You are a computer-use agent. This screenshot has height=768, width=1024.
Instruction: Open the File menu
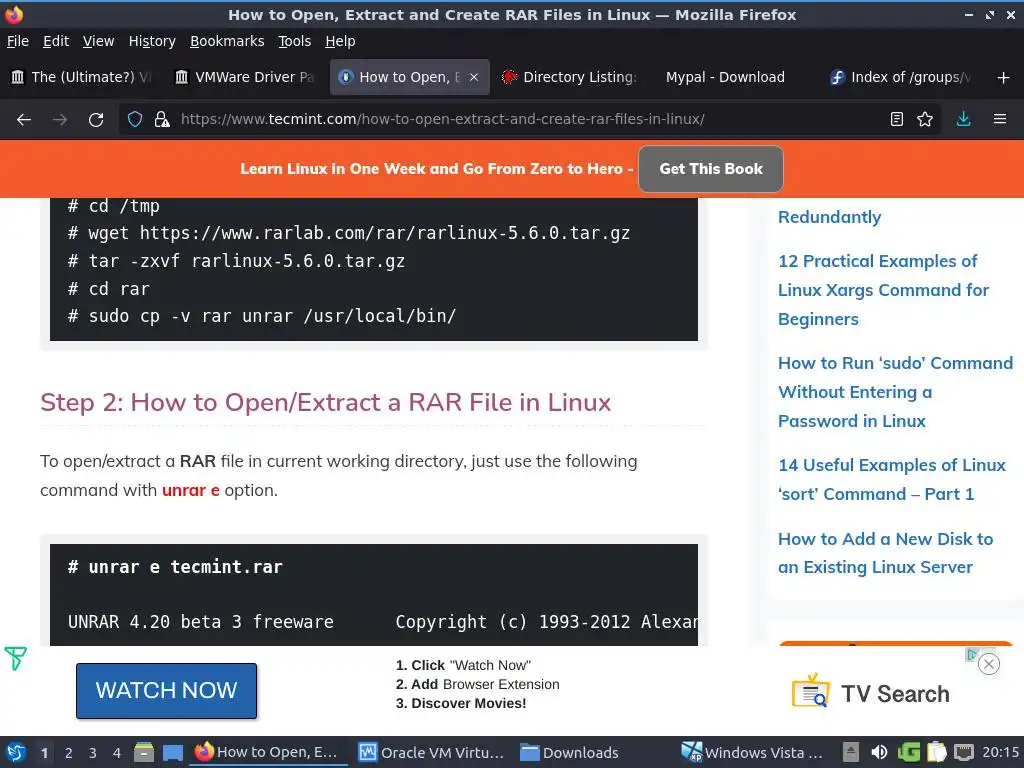point(18,41)
